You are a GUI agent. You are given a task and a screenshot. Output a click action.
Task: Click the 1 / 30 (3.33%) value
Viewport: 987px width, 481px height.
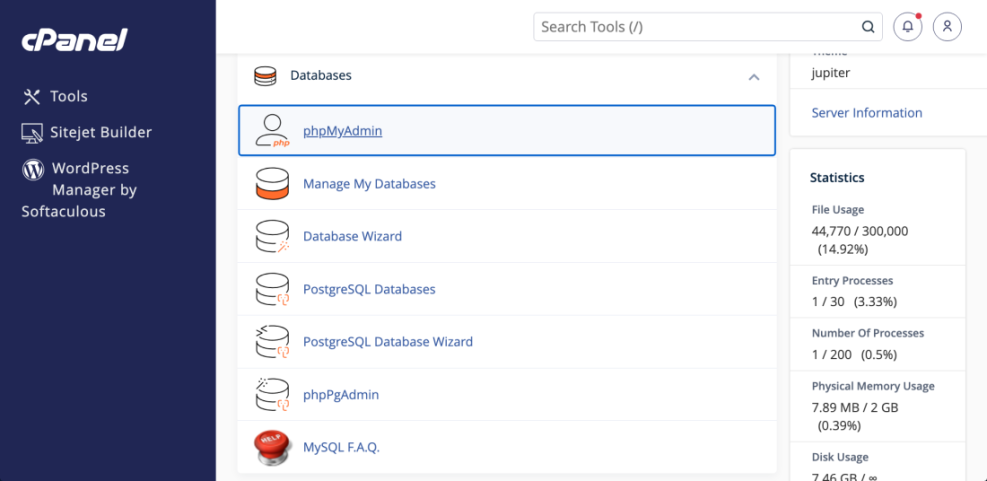pos(854,302)
